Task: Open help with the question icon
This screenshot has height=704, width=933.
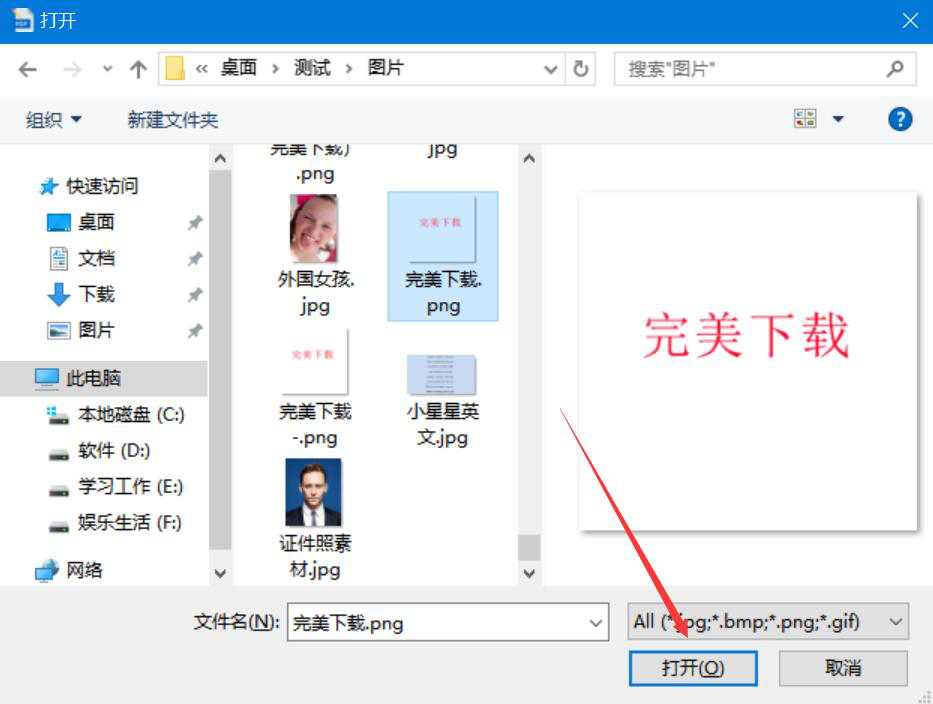Action: coord(900,119)
